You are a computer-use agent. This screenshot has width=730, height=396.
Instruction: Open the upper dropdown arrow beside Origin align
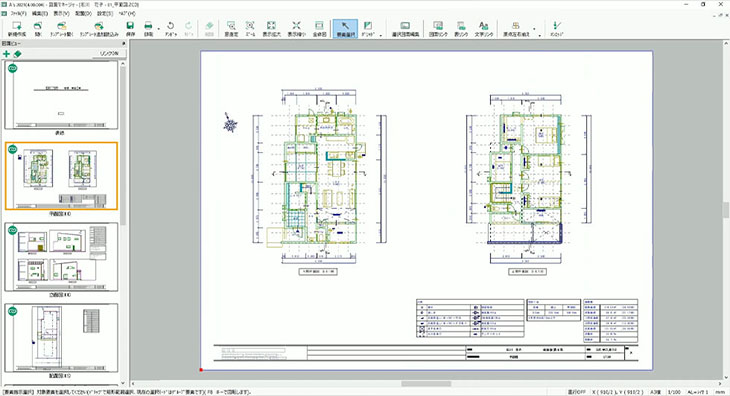(x=534, y=28)
